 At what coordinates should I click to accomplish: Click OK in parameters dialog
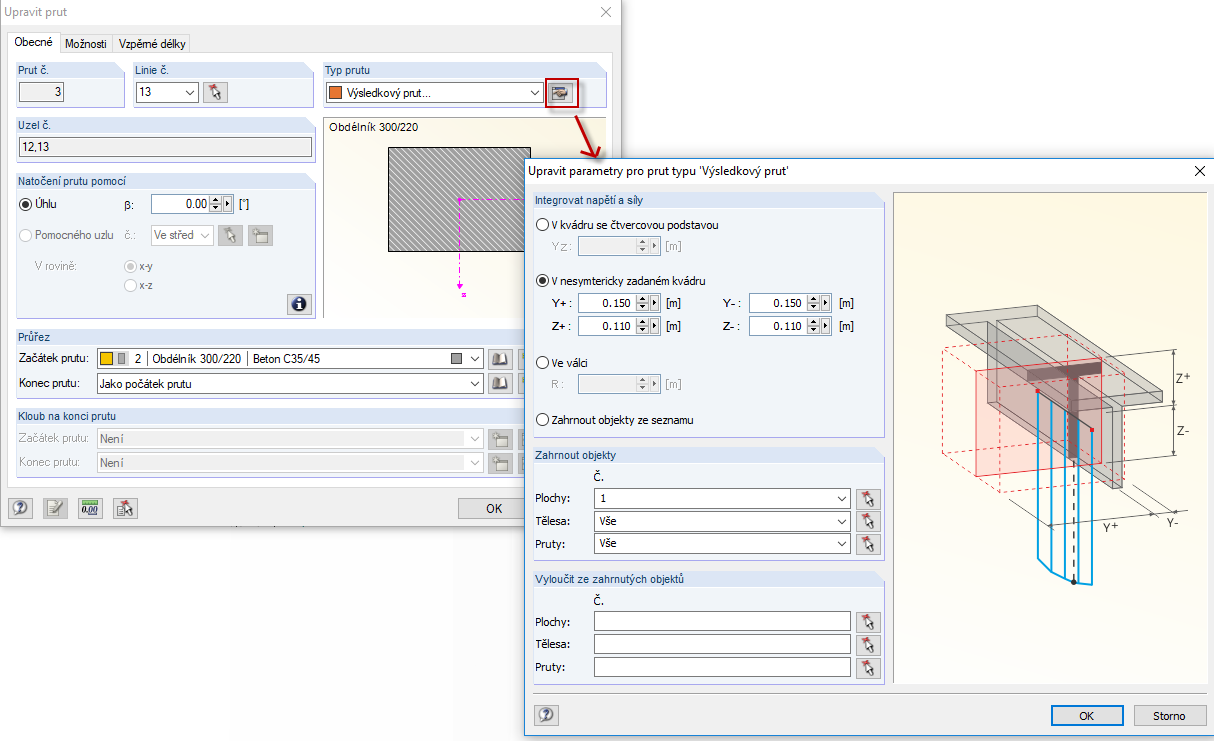(1087, 715)
